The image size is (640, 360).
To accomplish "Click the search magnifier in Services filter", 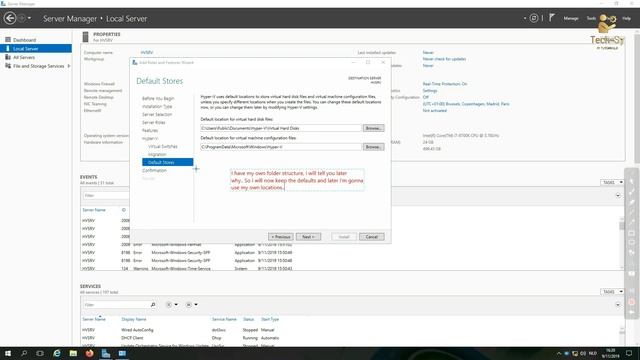I will coord(153,304).
